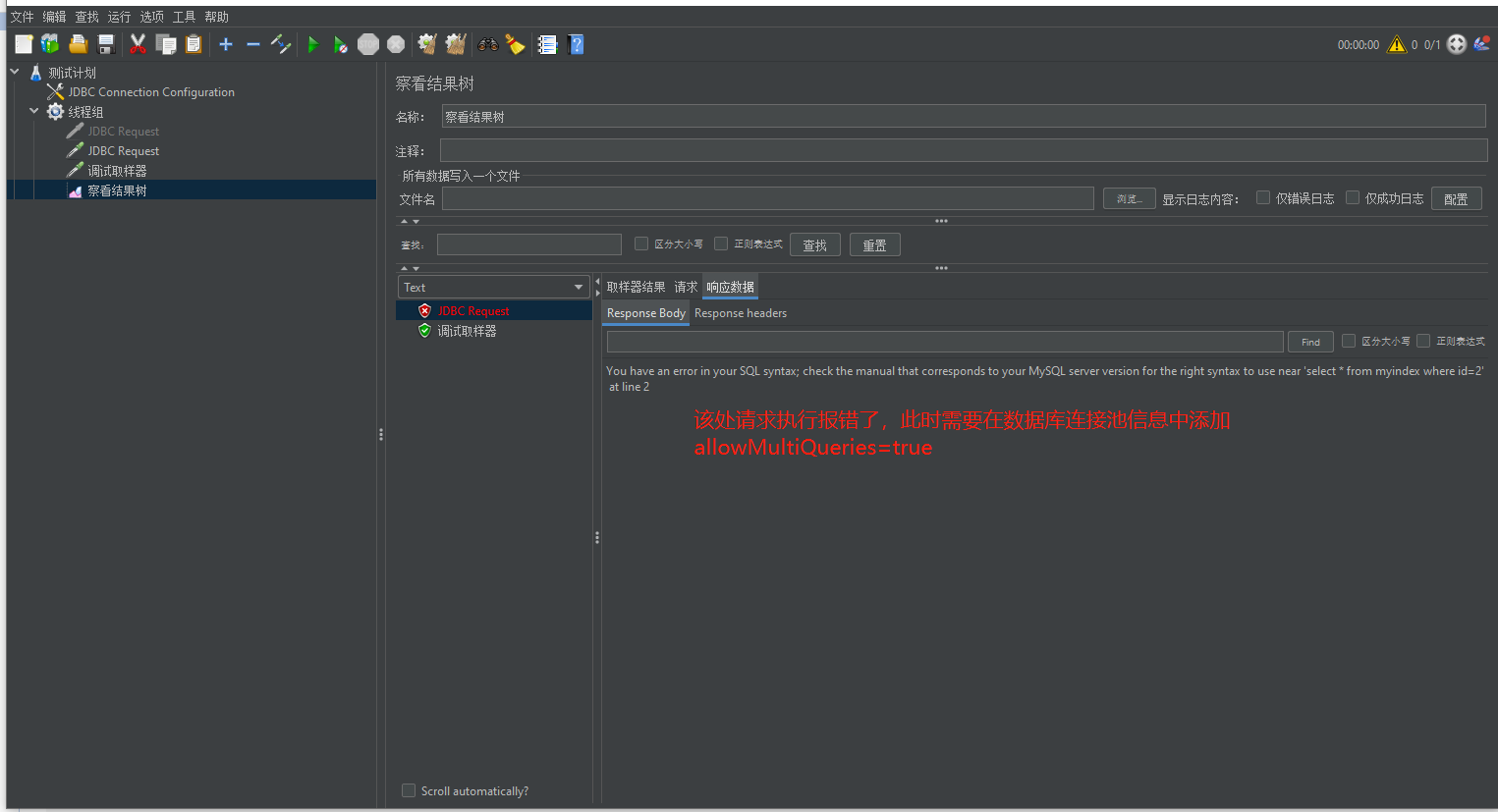
Task: Switch to the 响应数据 tab
Action: (x=730, y=287)
